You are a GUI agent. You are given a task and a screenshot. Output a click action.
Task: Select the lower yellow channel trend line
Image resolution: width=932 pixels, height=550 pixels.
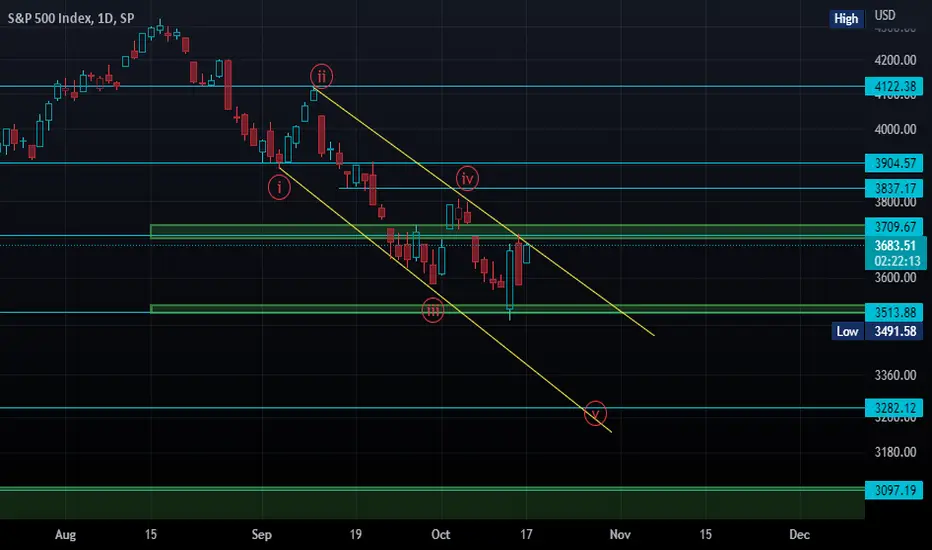point(445,300)
